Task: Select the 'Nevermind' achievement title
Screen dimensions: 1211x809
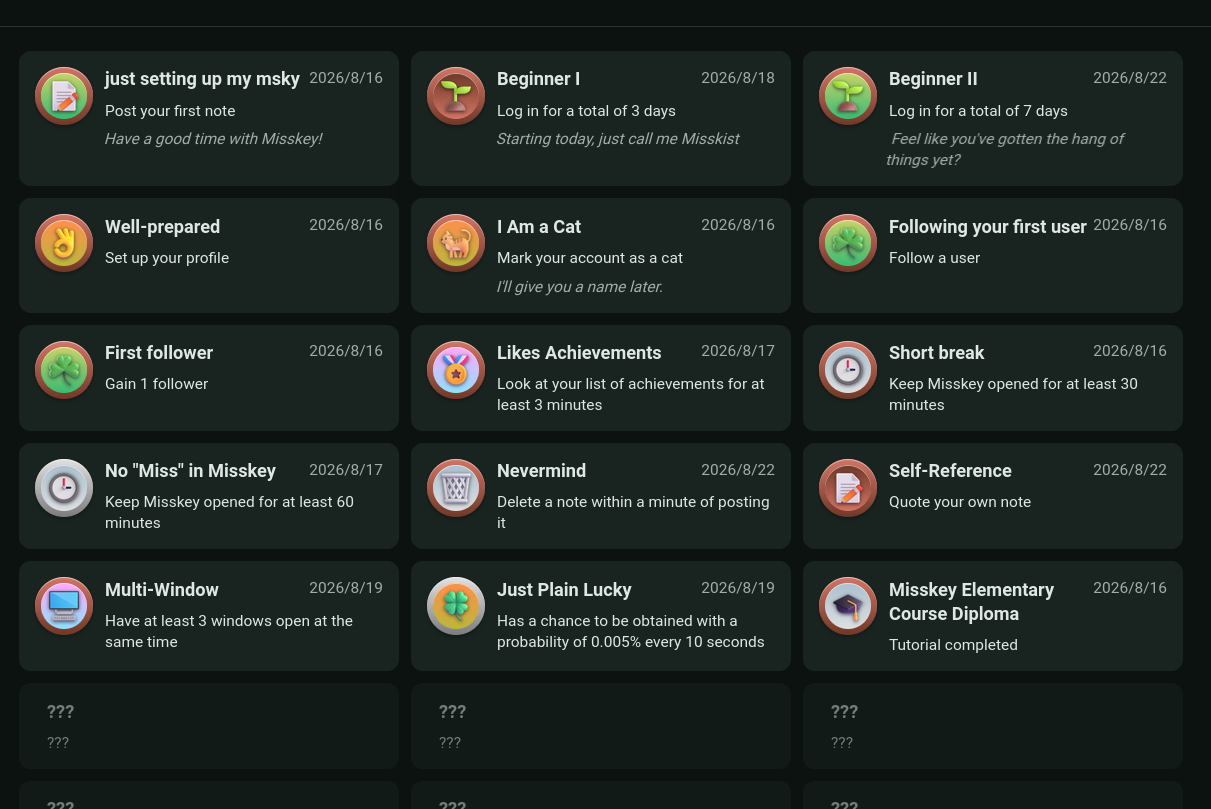Action: point(541,471)
